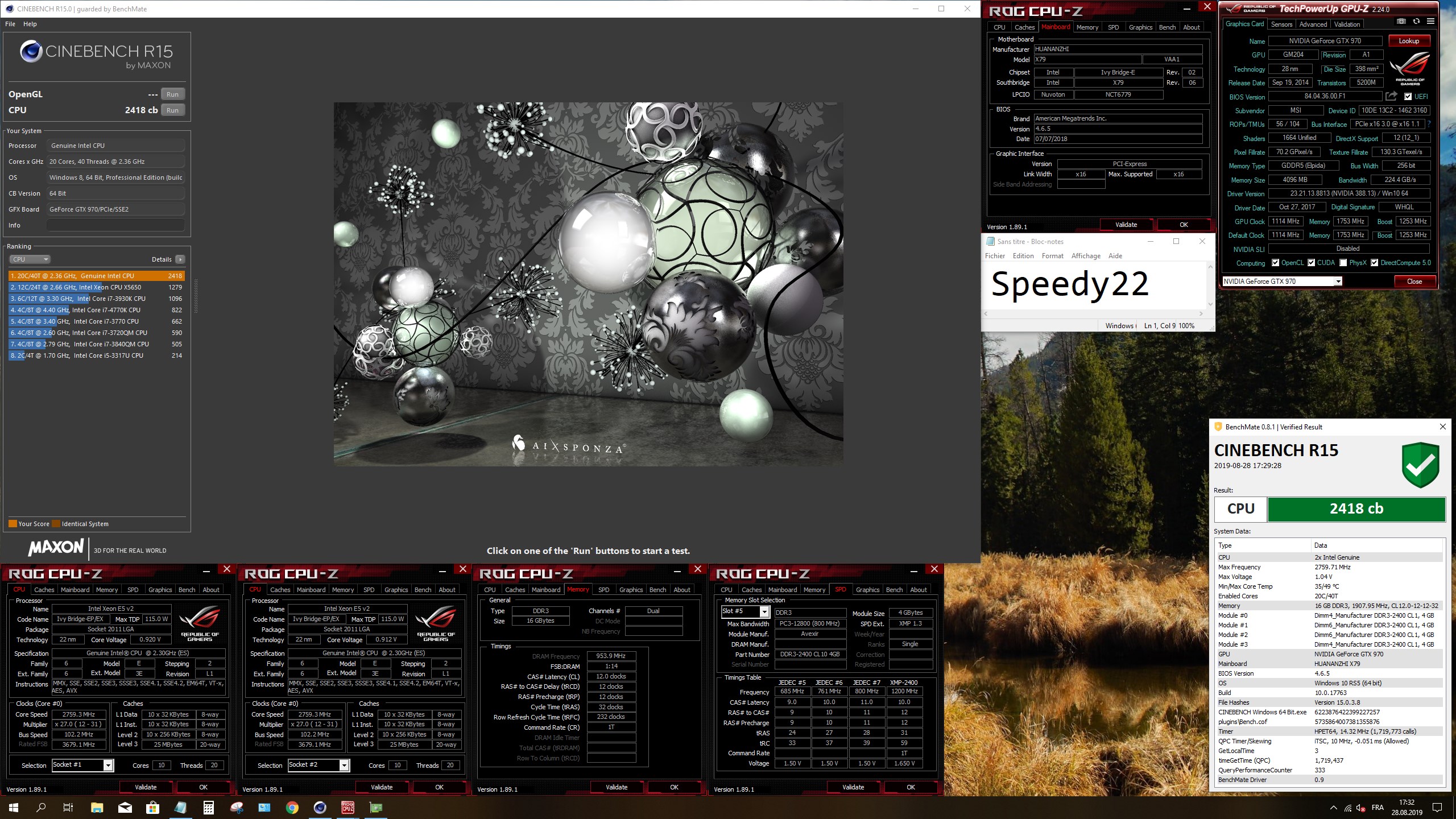Click the Your Score orange legend swatch

[x=13, y=524]
